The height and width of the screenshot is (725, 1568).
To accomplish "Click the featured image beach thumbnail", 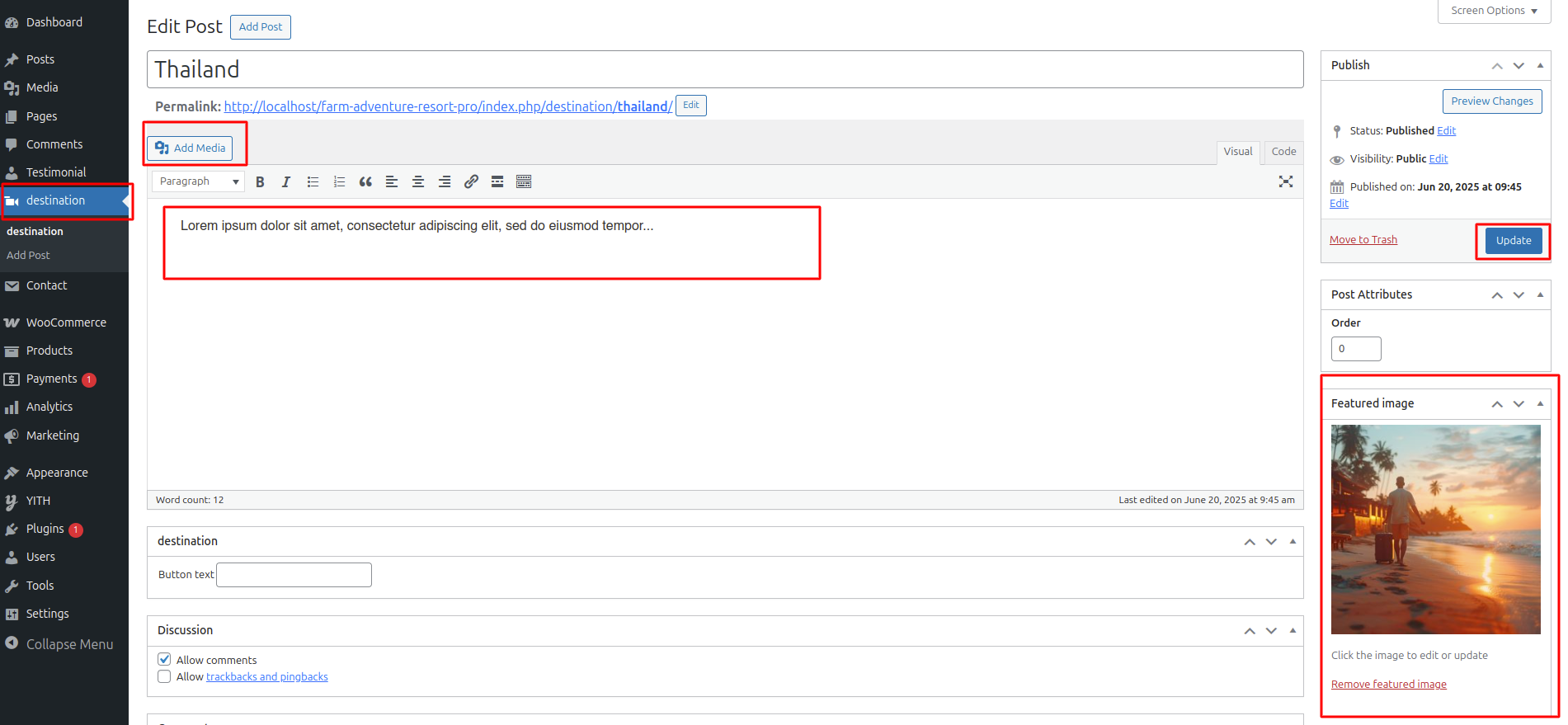I will click(x=1435, y=529).
